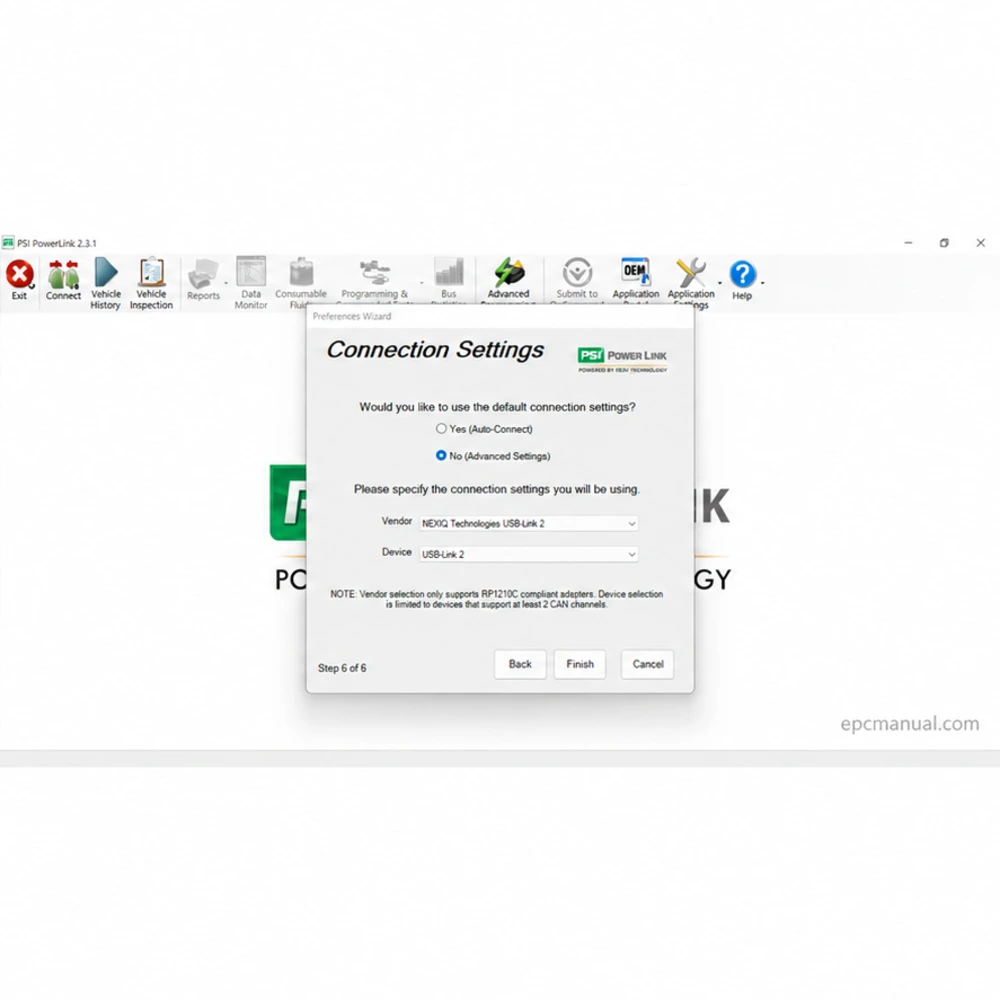The width and height of the screenshot is (1000, 1000).
Task: Click the red Exit icon
Action: tap(19, 275)
